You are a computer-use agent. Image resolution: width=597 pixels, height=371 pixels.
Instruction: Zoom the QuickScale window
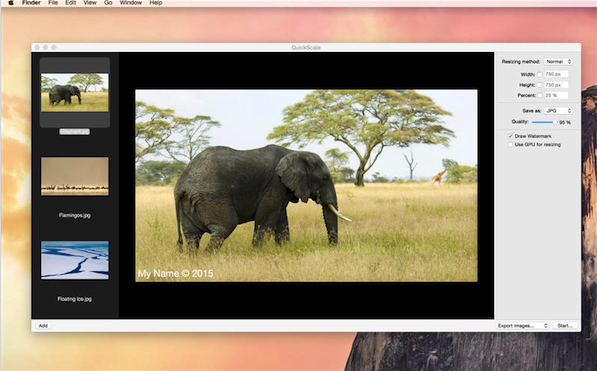click(54, 47)
